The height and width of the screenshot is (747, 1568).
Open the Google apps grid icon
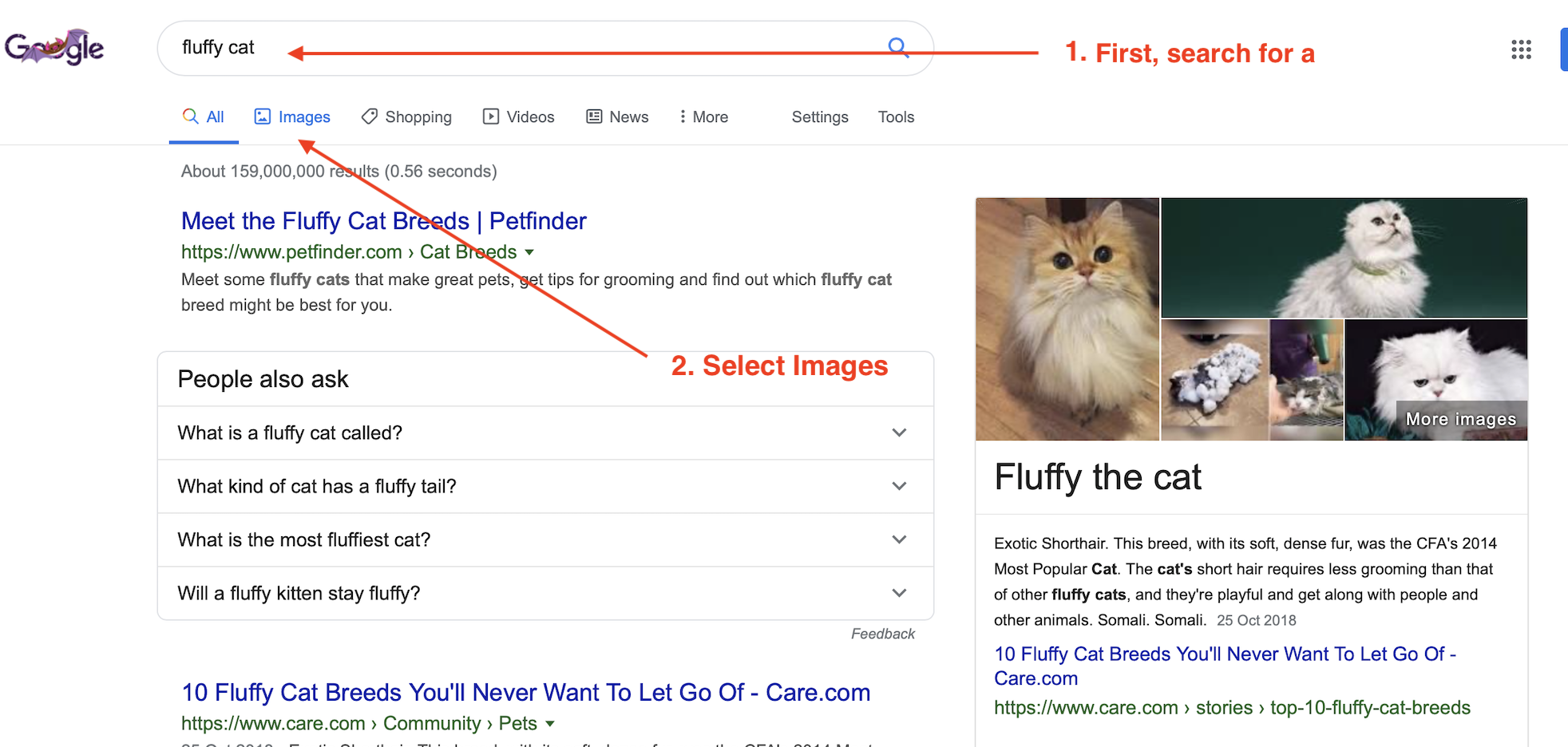click(x=1521, y=49)
